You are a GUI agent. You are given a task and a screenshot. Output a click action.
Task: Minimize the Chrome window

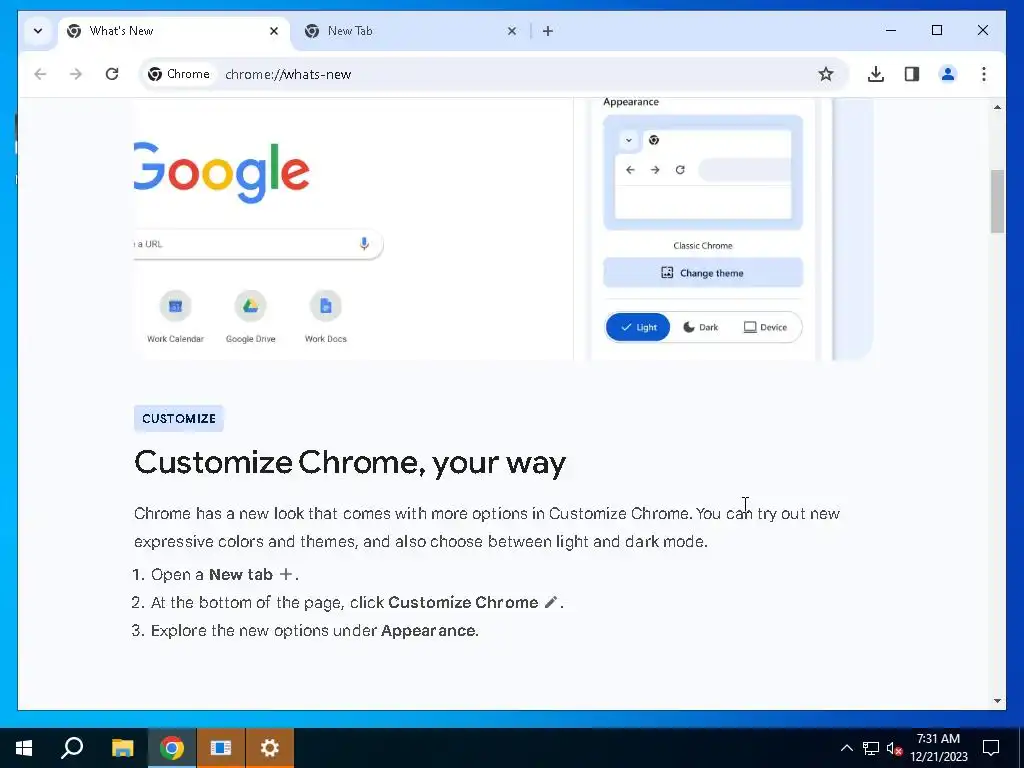[891, 30]
